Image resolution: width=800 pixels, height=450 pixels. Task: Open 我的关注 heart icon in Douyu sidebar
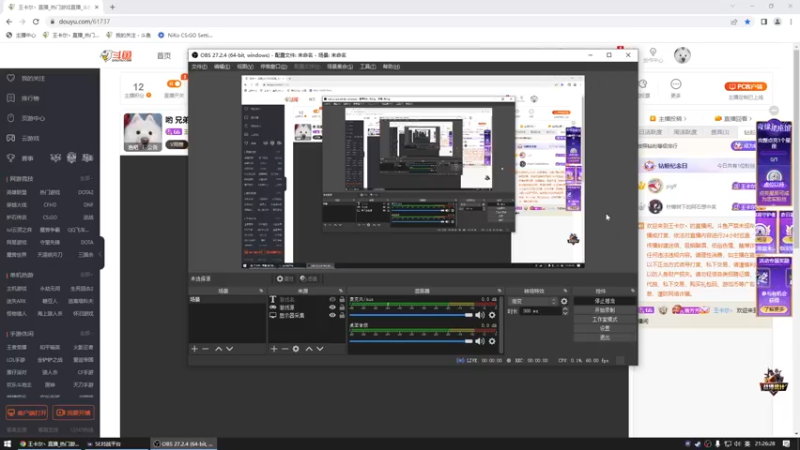point(11,78)
